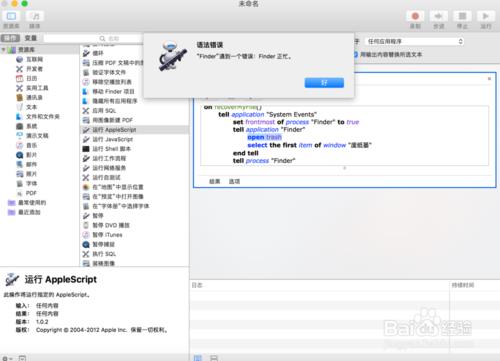The height and width of the screenshot is (361, 500).
Task: Toggle the description panel button at bottom left
Action: [22, 358]
